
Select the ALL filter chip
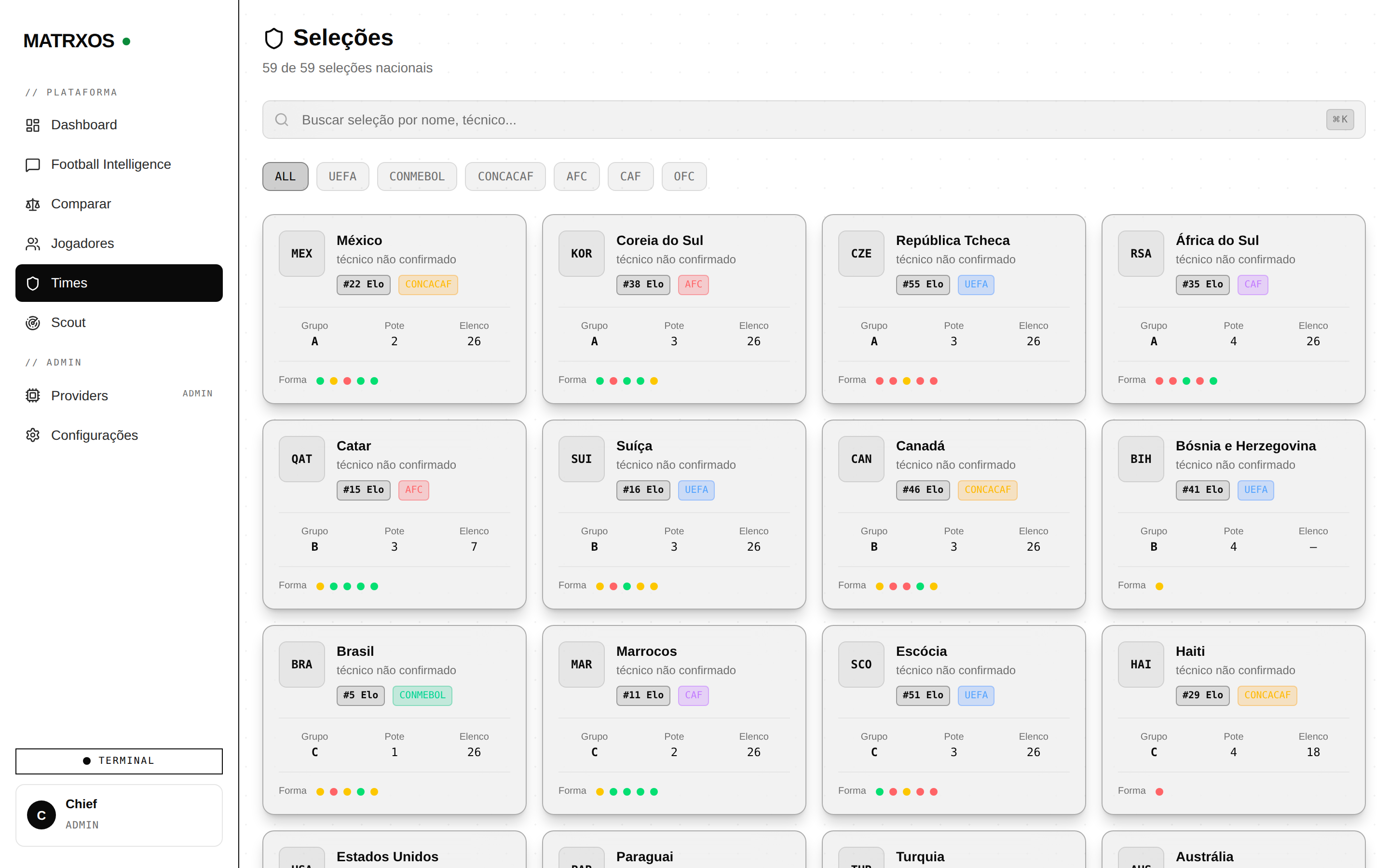pos(285,177)
